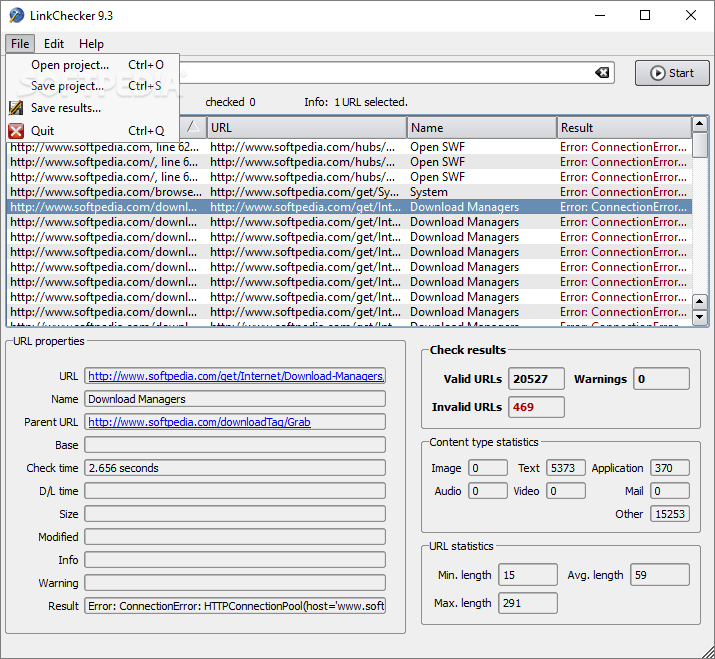Open the Help menu
This screenshot has height=659, width=715.
point(91,44)
